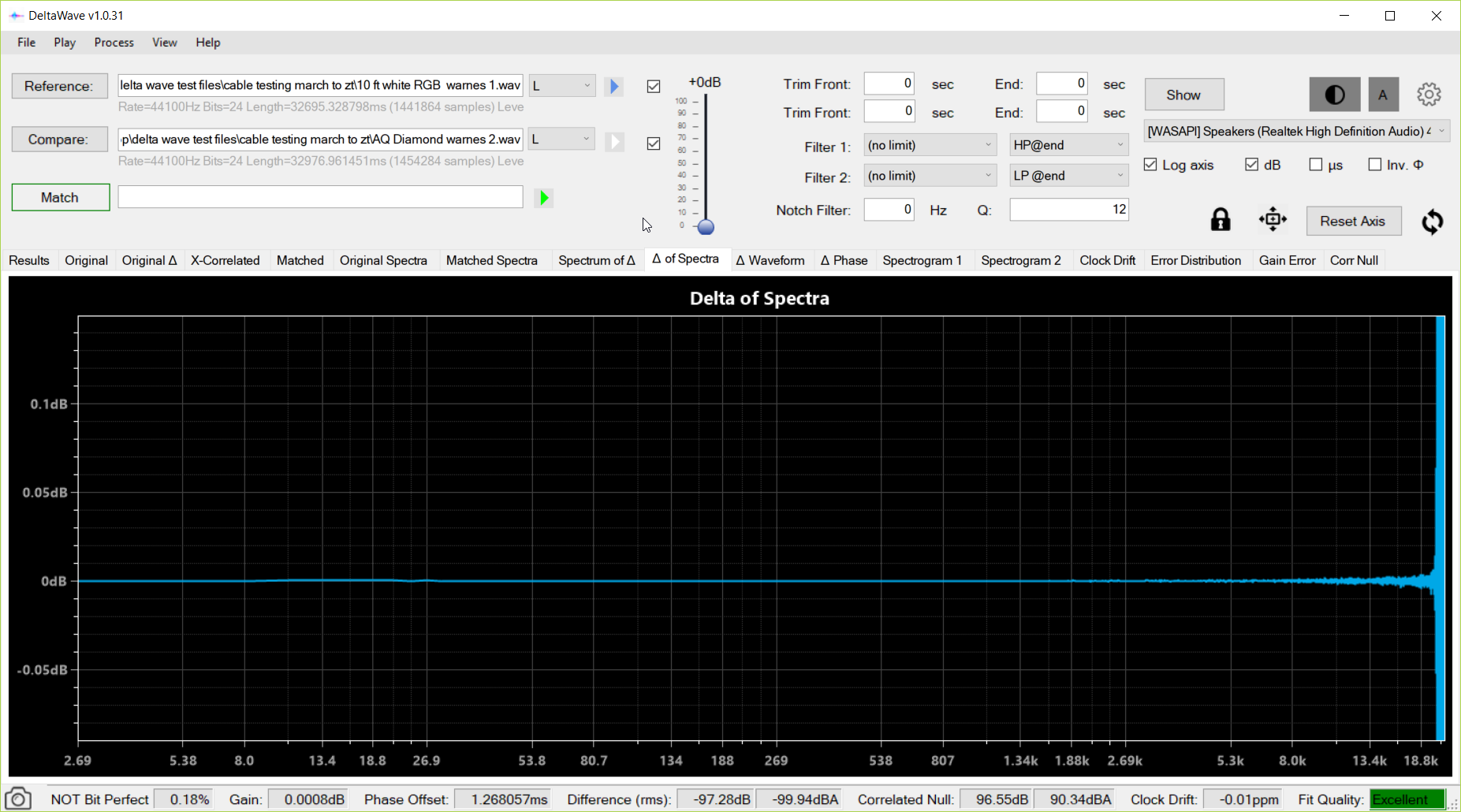Open the Spectrogram 1 tab

(x=922, y=260)
